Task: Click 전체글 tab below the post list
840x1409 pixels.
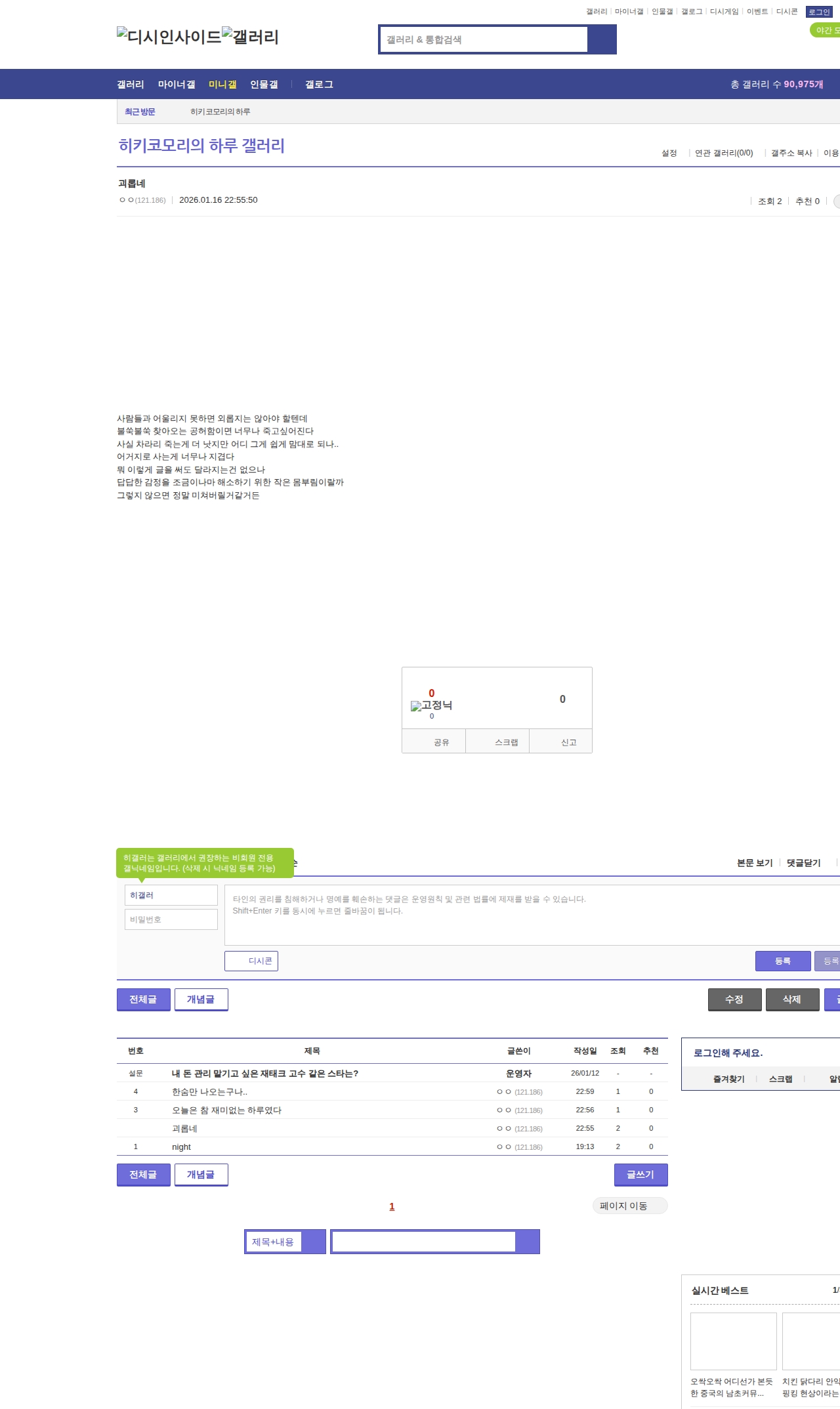Action: [x=144, y=1175]
